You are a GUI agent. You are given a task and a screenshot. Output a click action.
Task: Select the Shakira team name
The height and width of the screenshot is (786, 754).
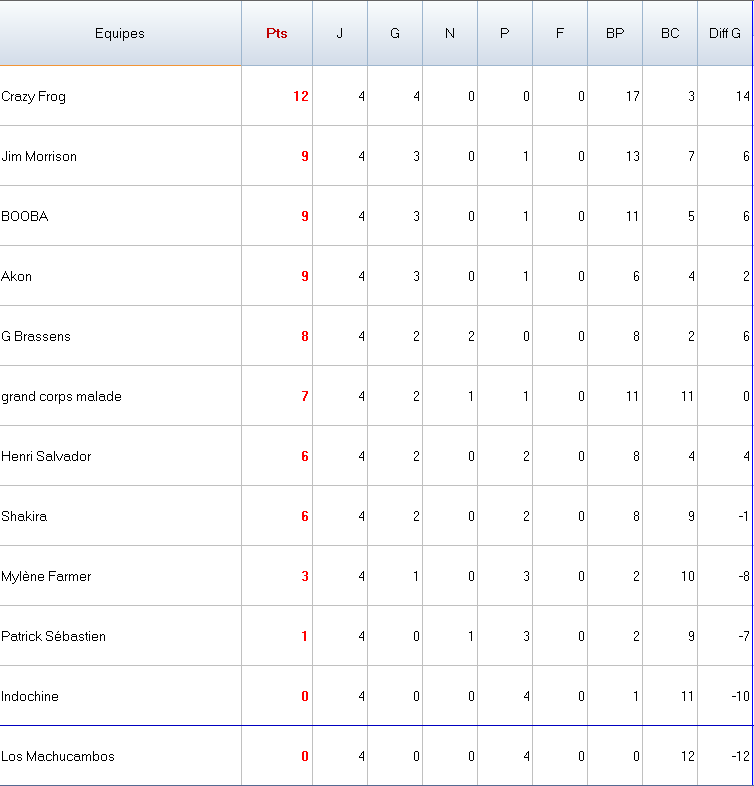tap(24, 516)
